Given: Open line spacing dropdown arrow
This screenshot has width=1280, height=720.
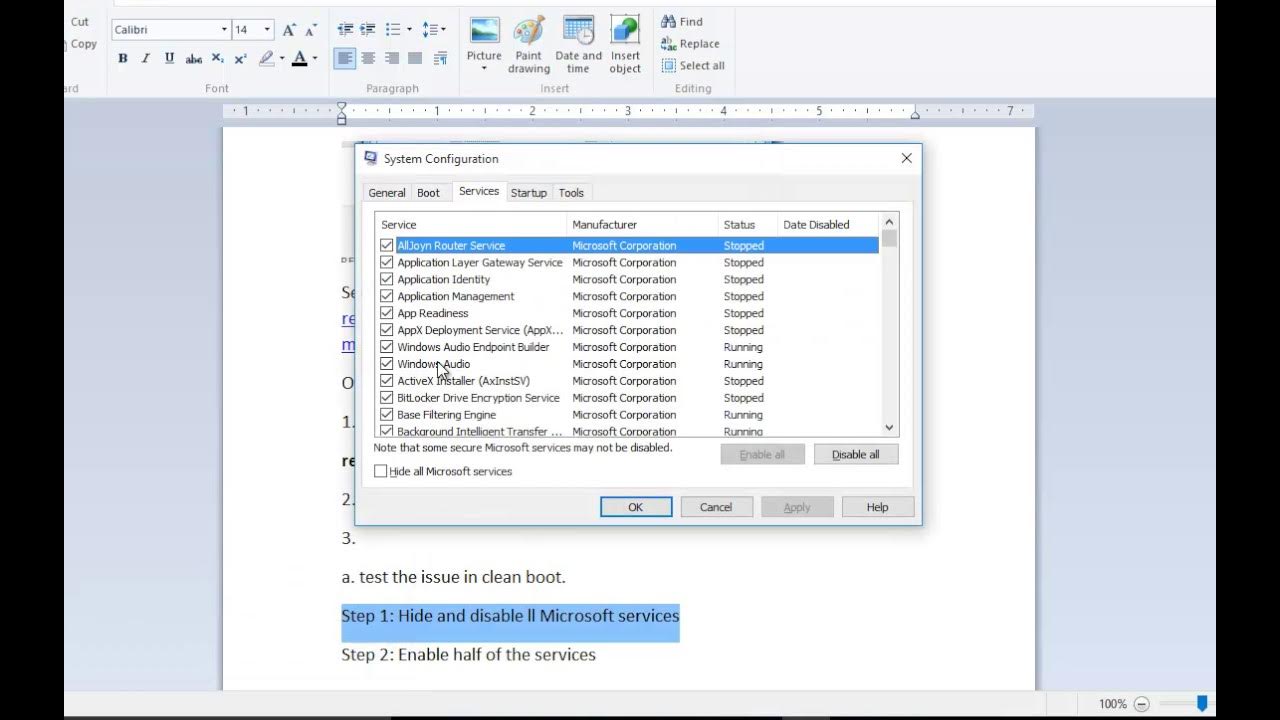Looking at the screenshot, I should click(444, 30).
